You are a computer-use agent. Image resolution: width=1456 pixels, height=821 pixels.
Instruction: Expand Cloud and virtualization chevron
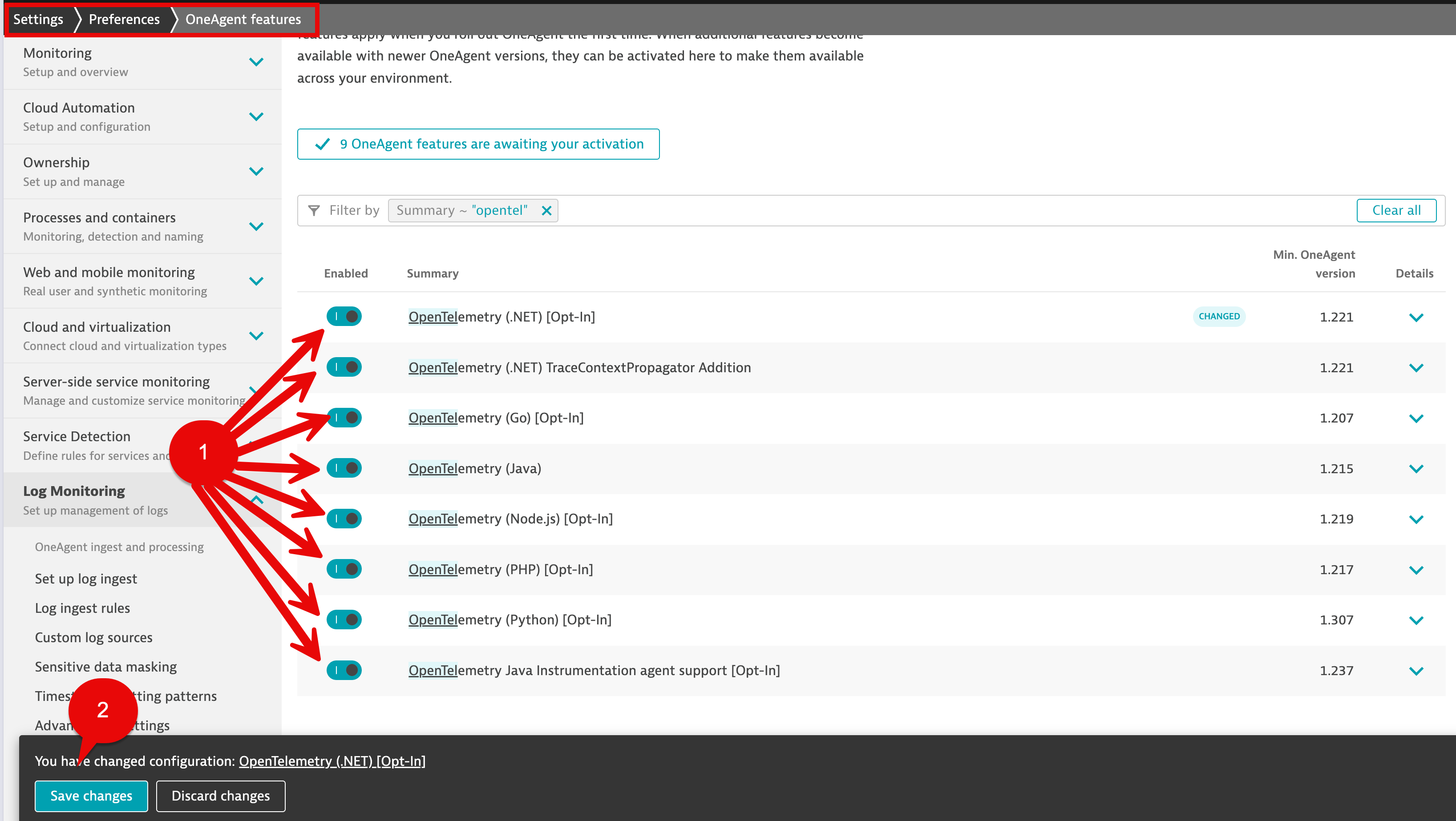tap(256, 336)
